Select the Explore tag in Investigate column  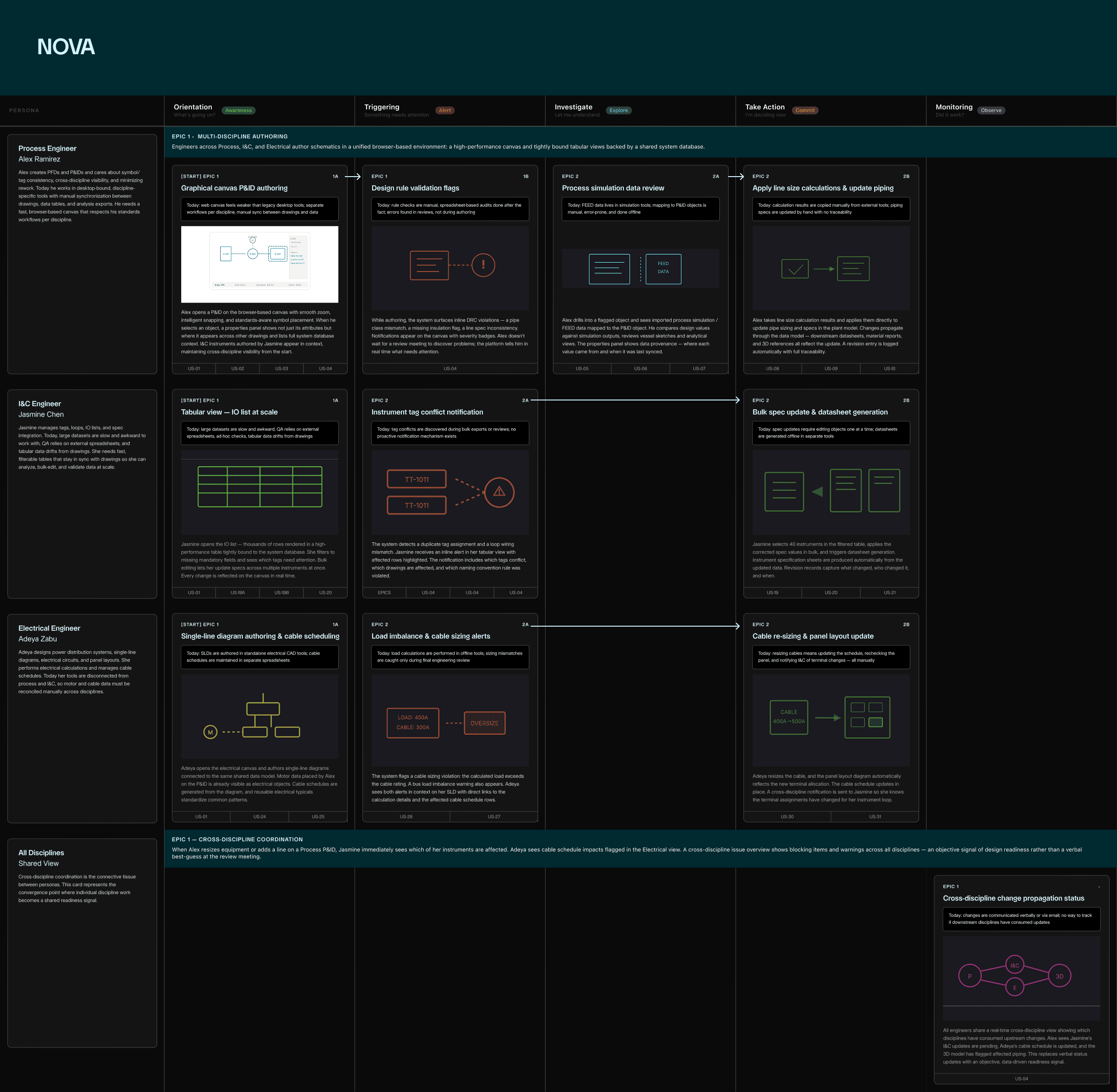(618, 111)
